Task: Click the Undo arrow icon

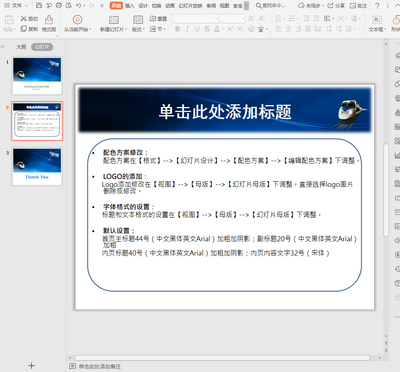Action: pos(79,6)
